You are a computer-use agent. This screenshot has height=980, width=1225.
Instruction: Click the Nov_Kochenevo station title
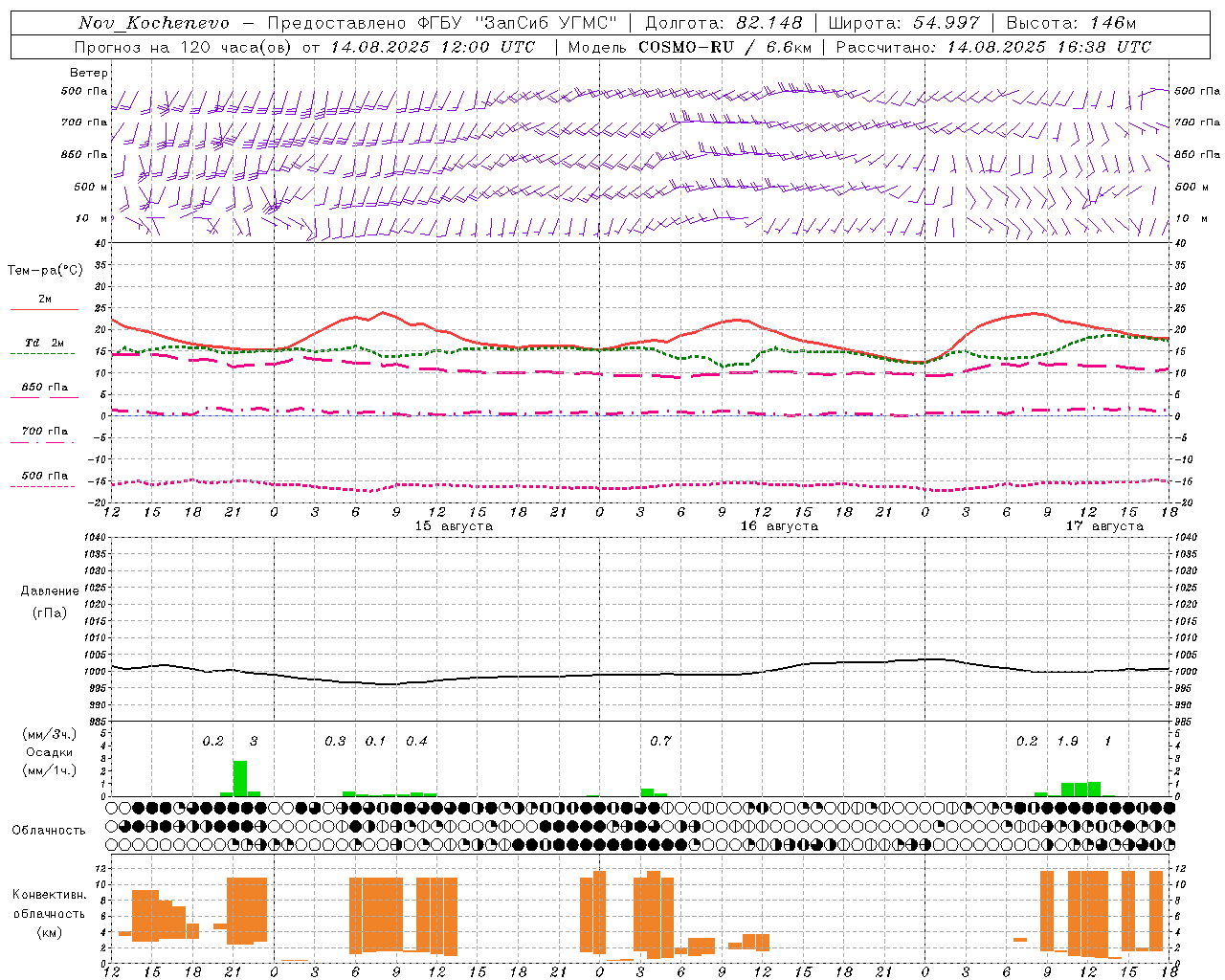(154, 23)
